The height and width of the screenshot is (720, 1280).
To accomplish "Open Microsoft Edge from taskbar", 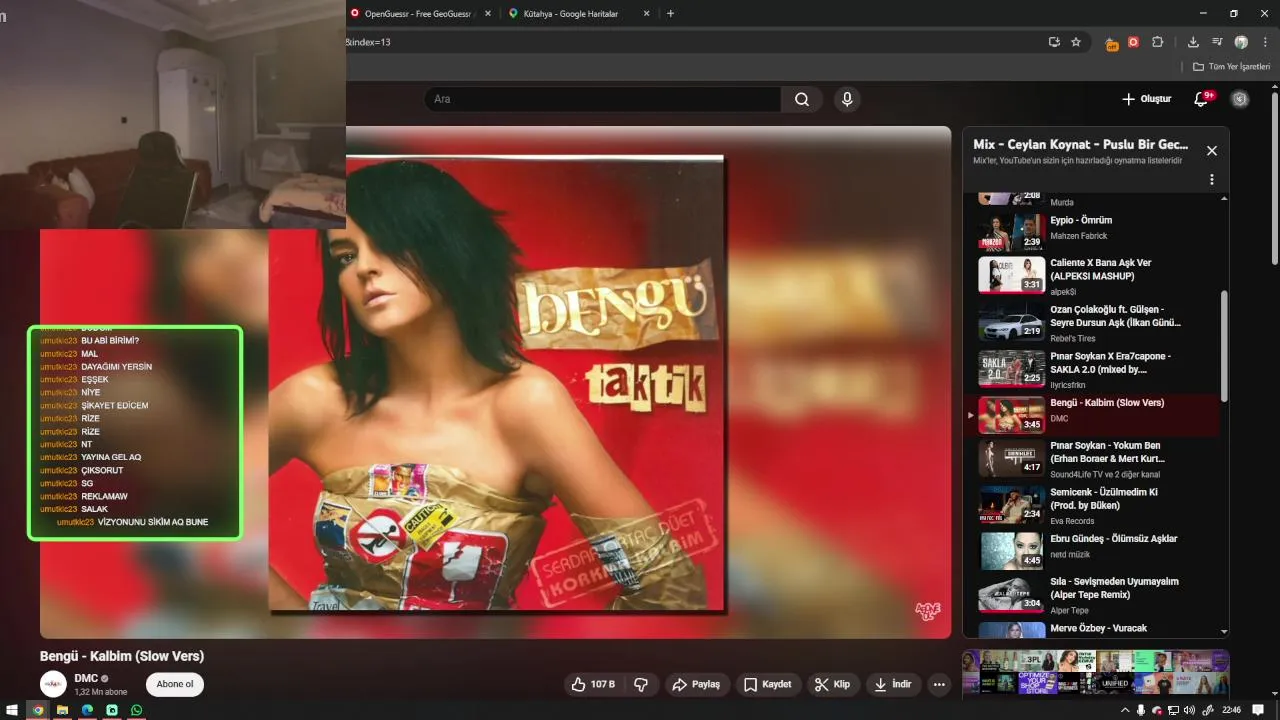I will point(87,710).
